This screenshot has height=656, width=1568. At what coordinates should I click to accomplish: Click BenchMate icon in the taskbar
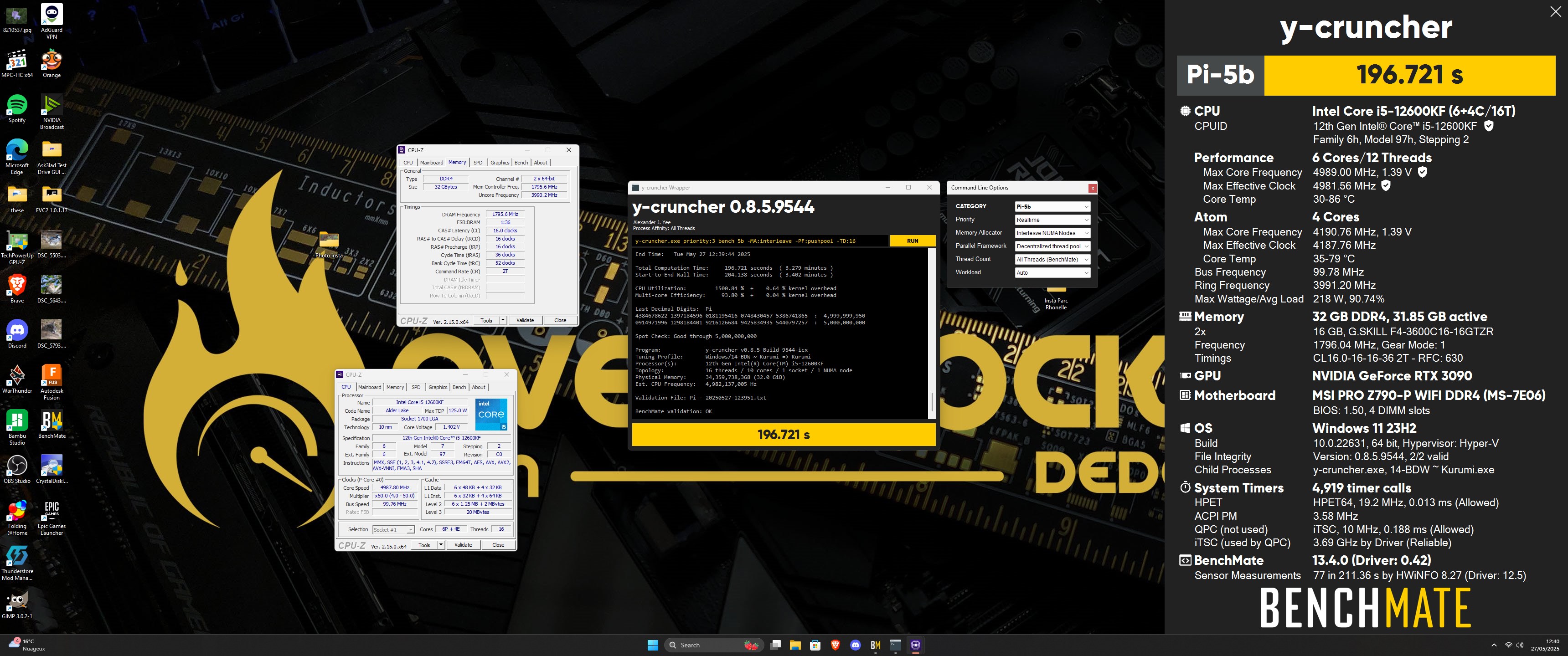pyautogui.click(x=875, y=645)
